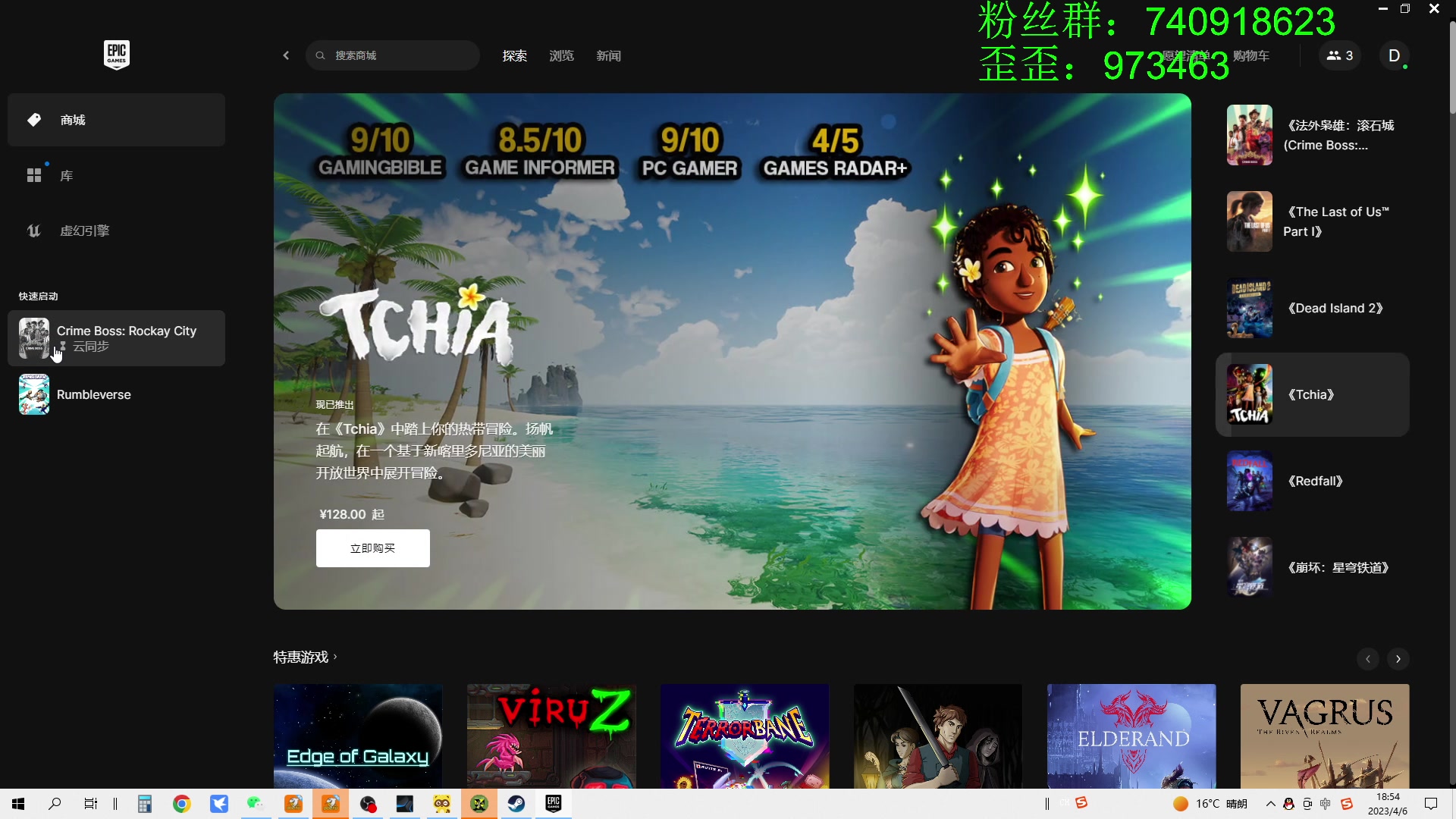Launch Rumbleverse from quick launch

coord(116,394)
